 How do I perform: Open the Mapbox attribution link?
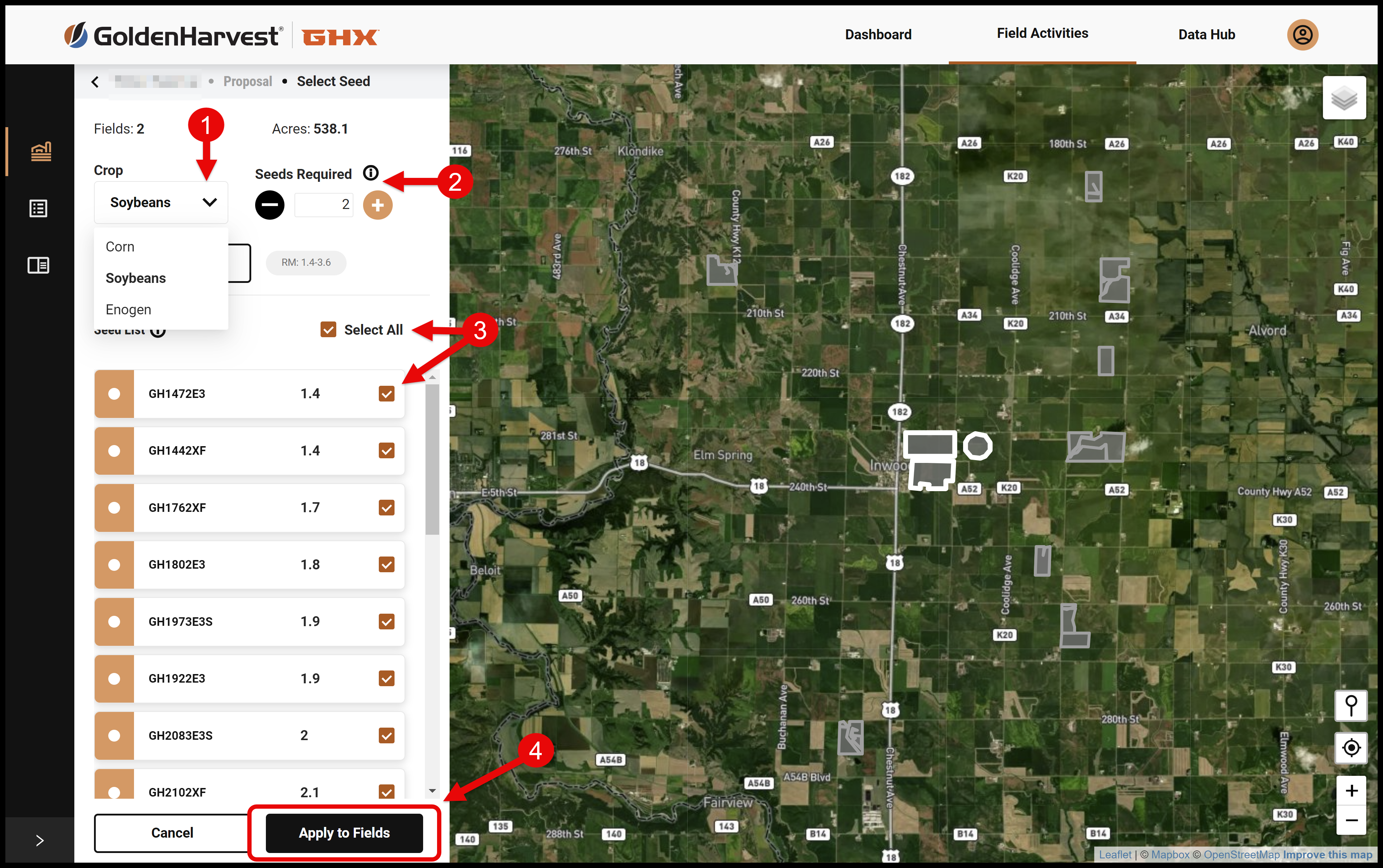1170,854
